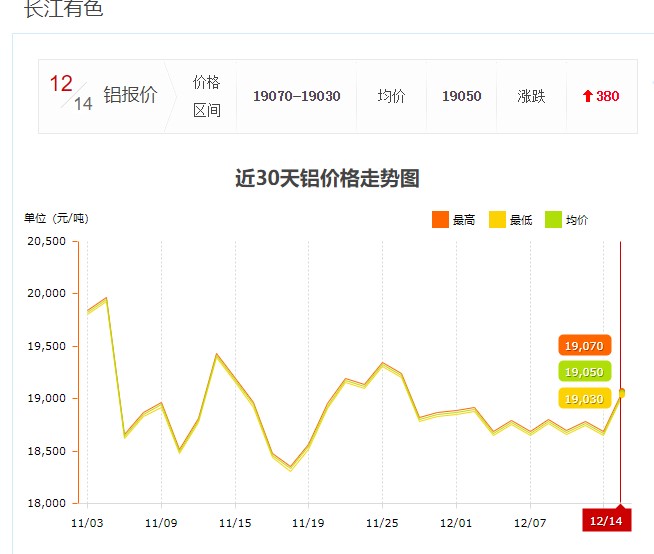Toggle the 最低 series legend label
The height and width of the screenshot is (554, 654).
[521, 221]
